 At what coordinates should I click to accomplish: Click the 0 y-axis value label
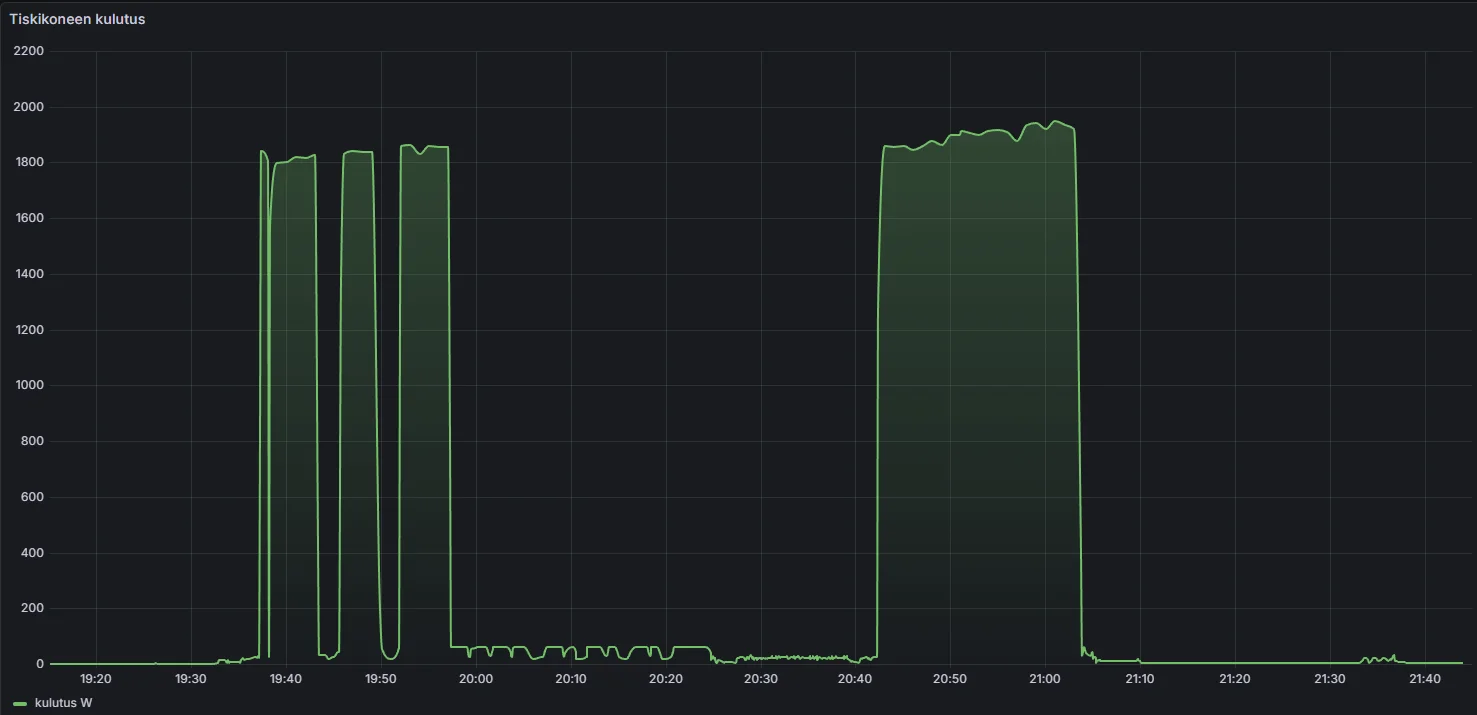[x=40, y=664]
